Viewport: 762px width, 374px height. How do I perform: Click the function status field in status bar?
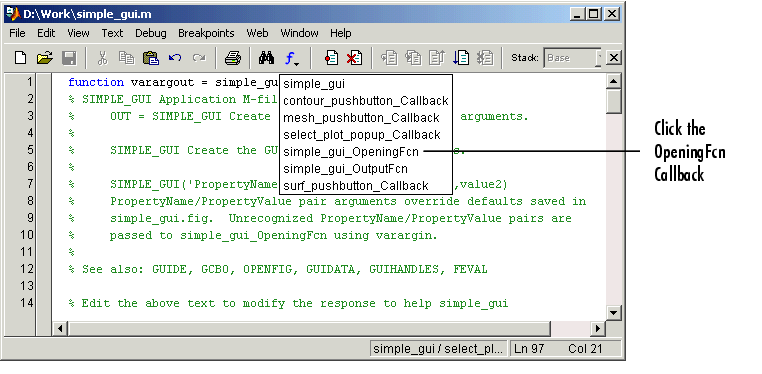coord(439,349)
